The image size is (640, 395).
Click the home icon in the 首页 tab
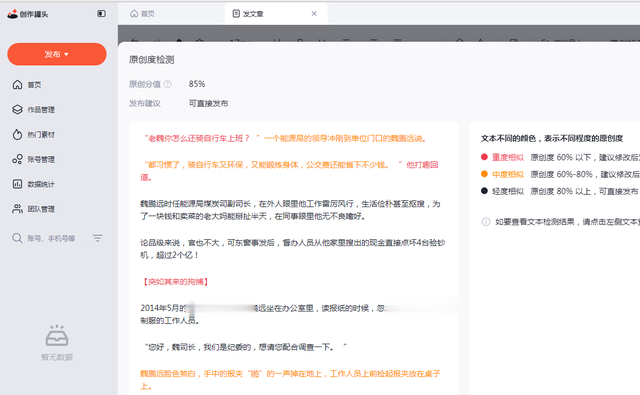pyautogui.click(x=134, y=13)
